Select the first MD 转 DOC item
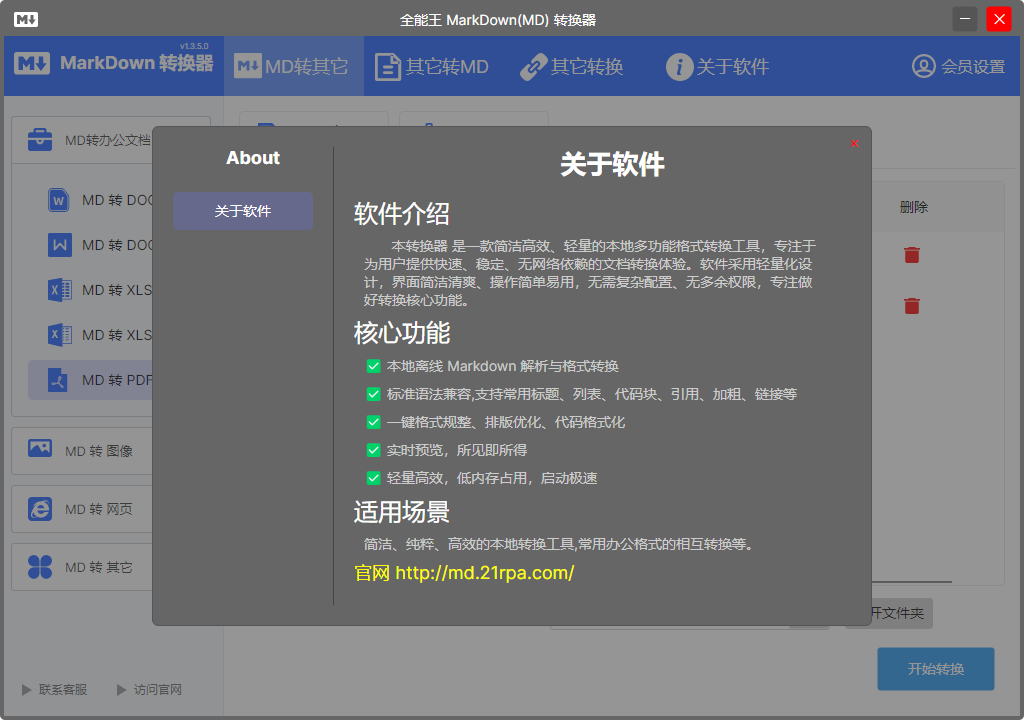Image resolution: width=1024 pixels, height=720 pixels. tap(91, 200)
